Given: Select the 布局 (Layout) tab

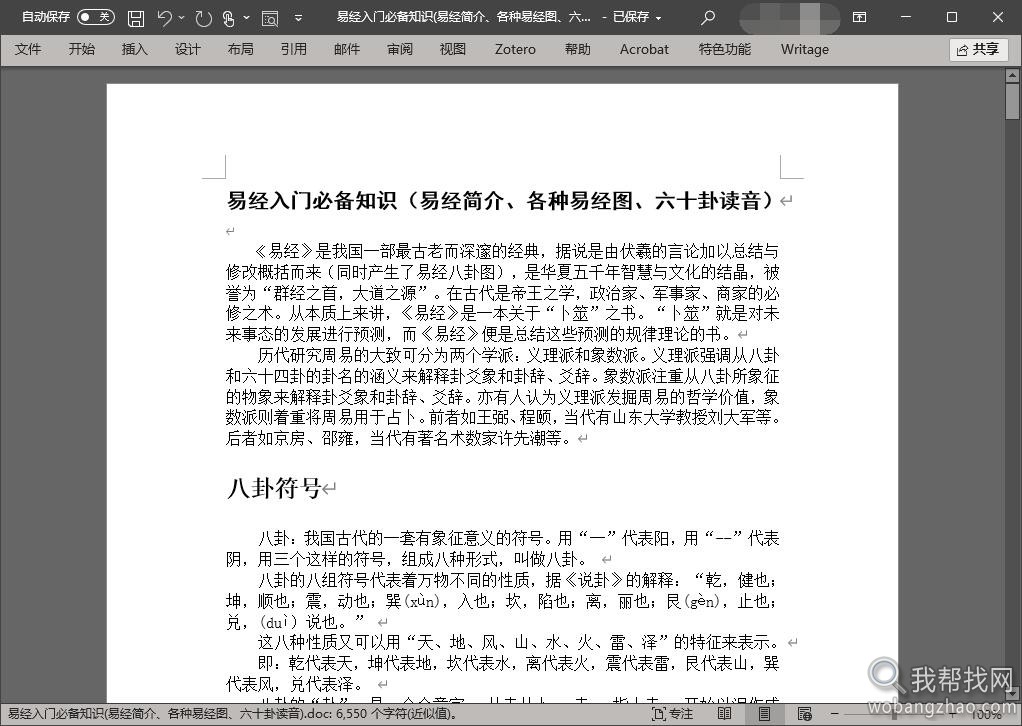Looking at the screenshot, I should click(x=241, y=50).
